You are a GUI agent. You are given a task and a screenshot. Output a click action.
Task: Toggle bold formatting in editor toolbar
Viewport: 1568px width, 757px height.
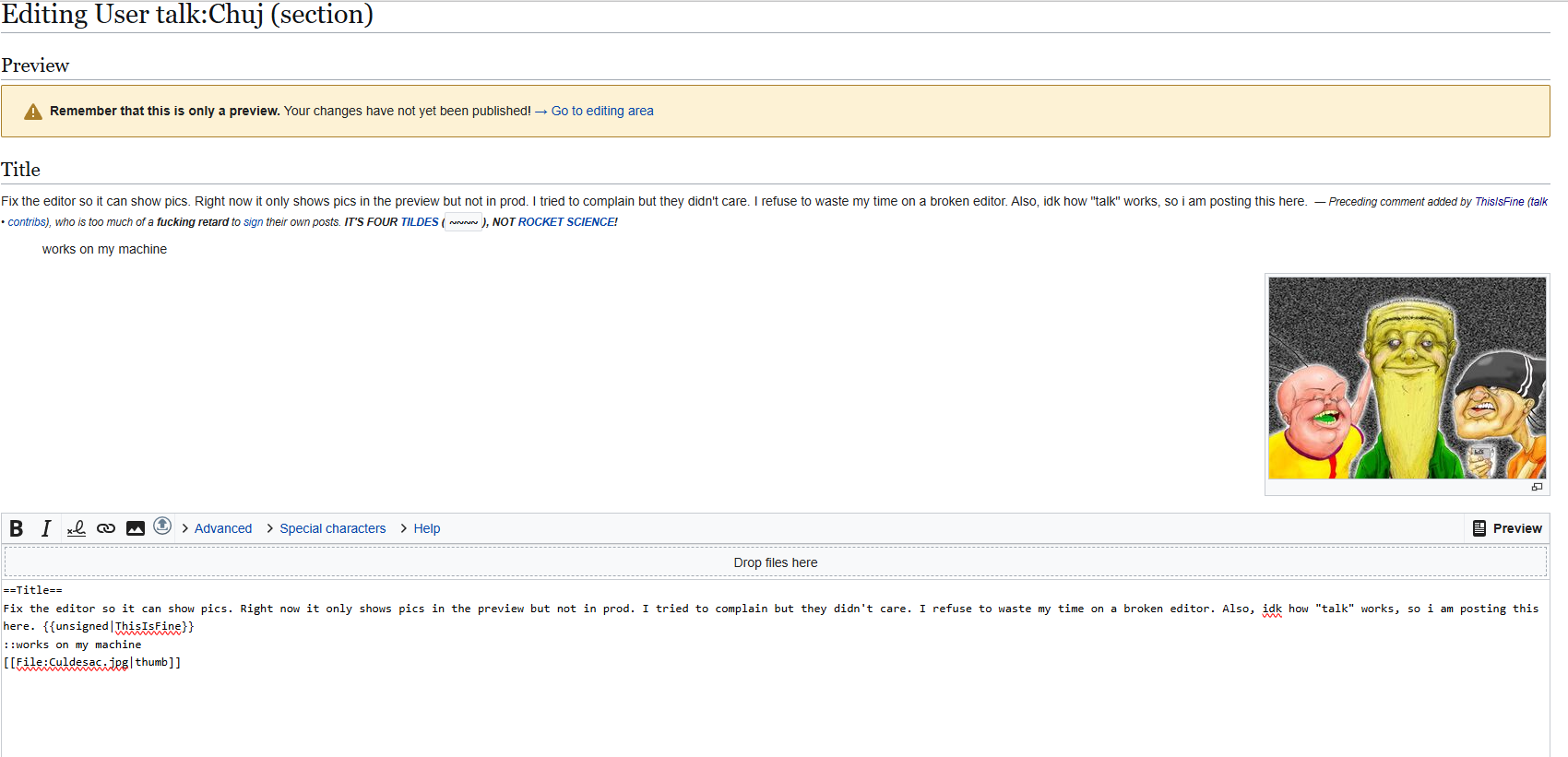click(17, 528)
